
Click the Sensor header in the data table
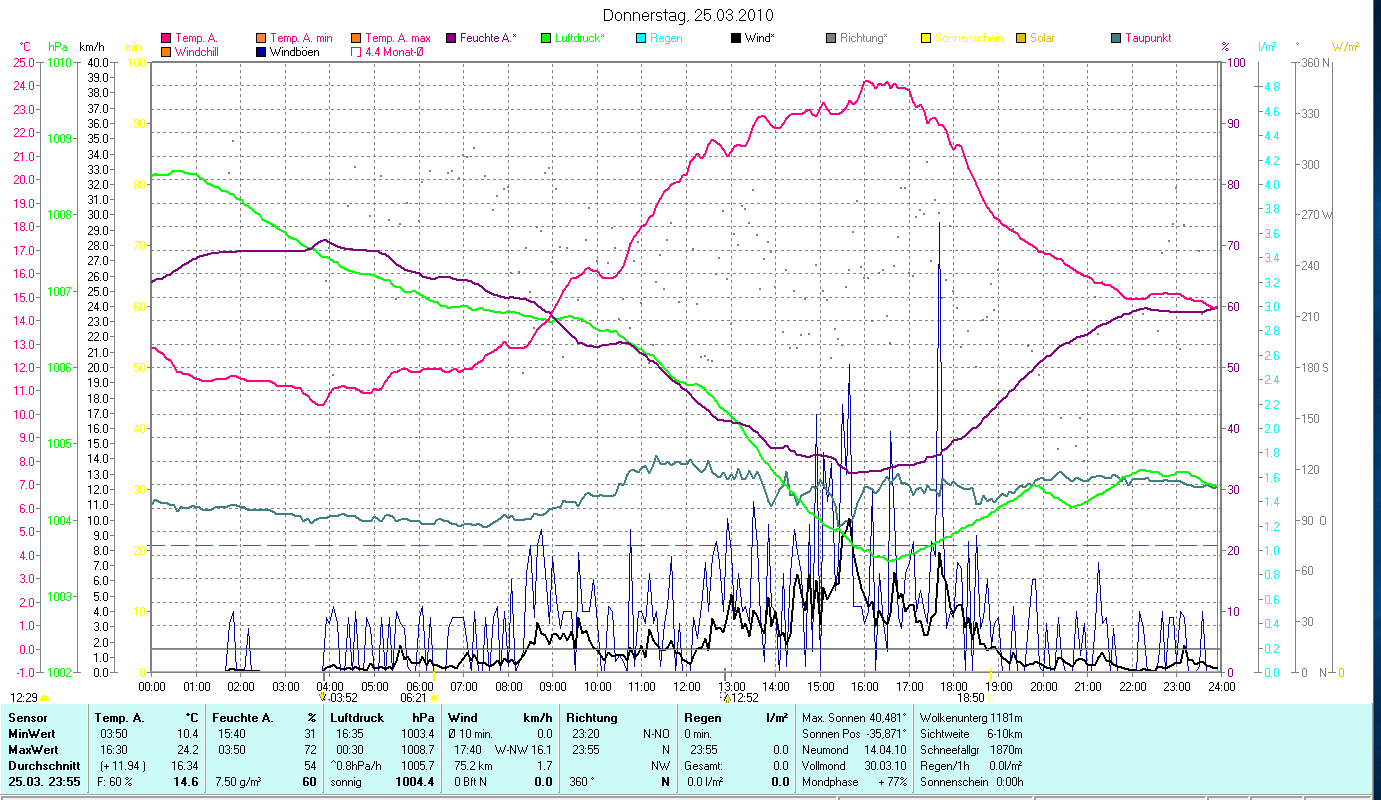pyautogui.click(x=26, y=718)
